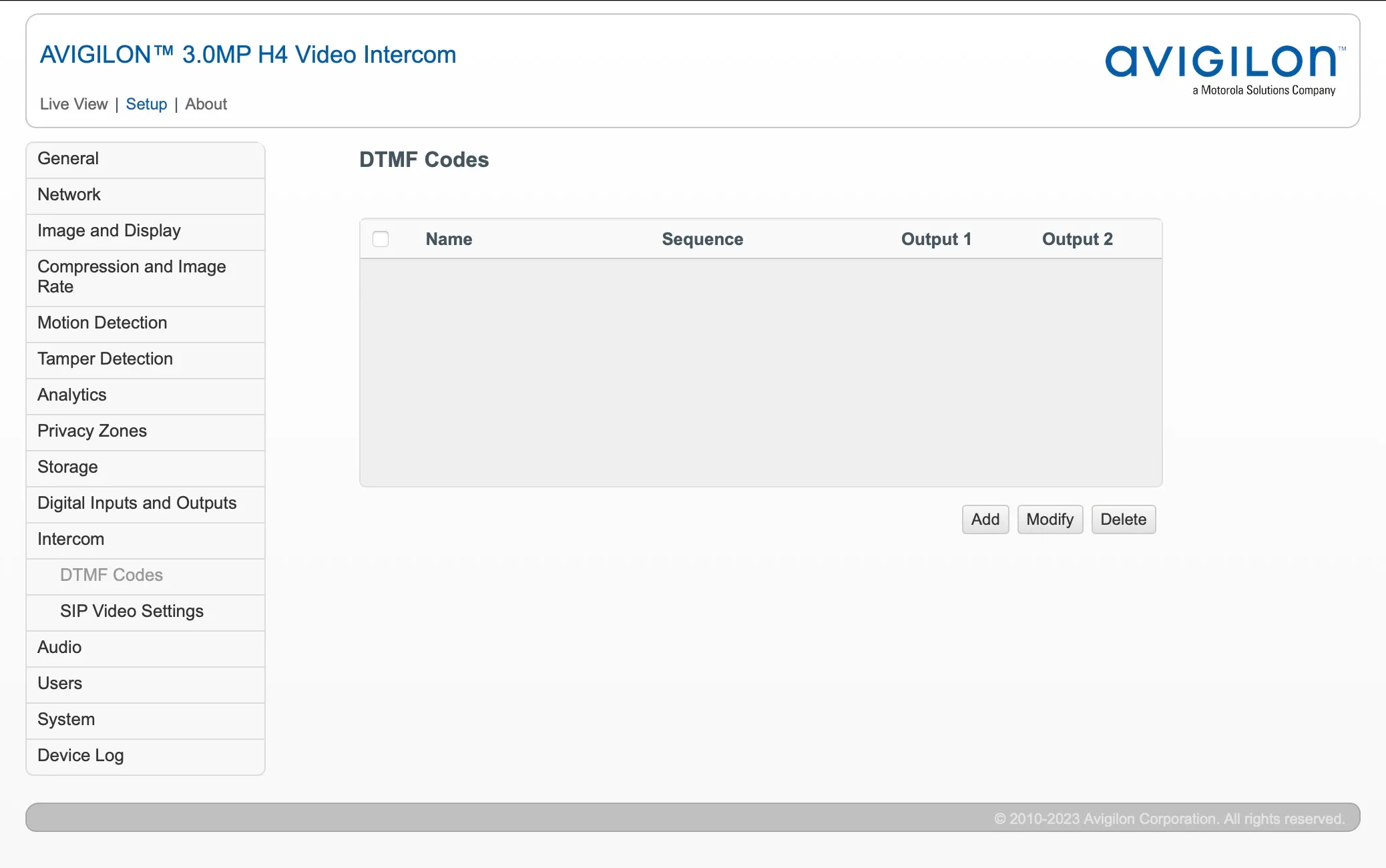The image size is (1386, 868).
Task: Click the Name column header
Action: click(449, 239)
